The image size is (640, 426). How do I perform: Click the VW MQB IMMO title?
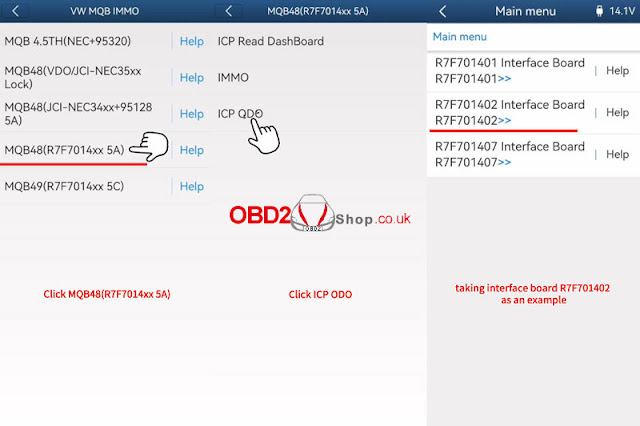[x=104, y=11]
